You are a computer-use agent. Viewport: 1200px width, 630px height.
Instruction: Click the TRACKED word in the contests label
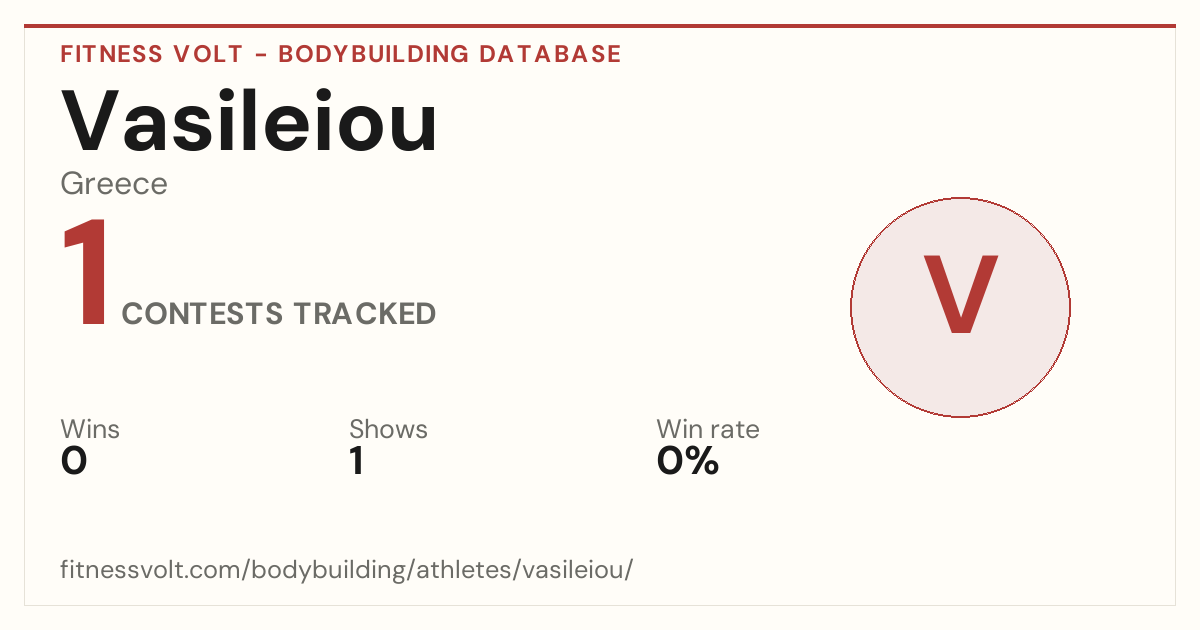(x=365, y=314)
